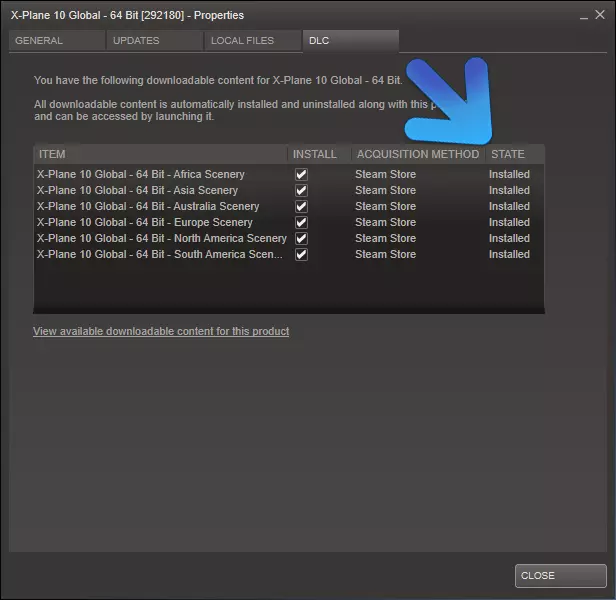Click Steam Store in North America row
The height and width of the screenshot is (600, 616).
click(x=385, y=239)
